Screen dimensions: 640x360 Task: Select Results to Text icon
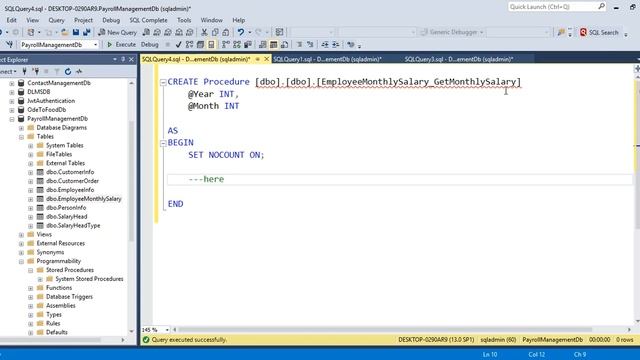coord(262,44)
